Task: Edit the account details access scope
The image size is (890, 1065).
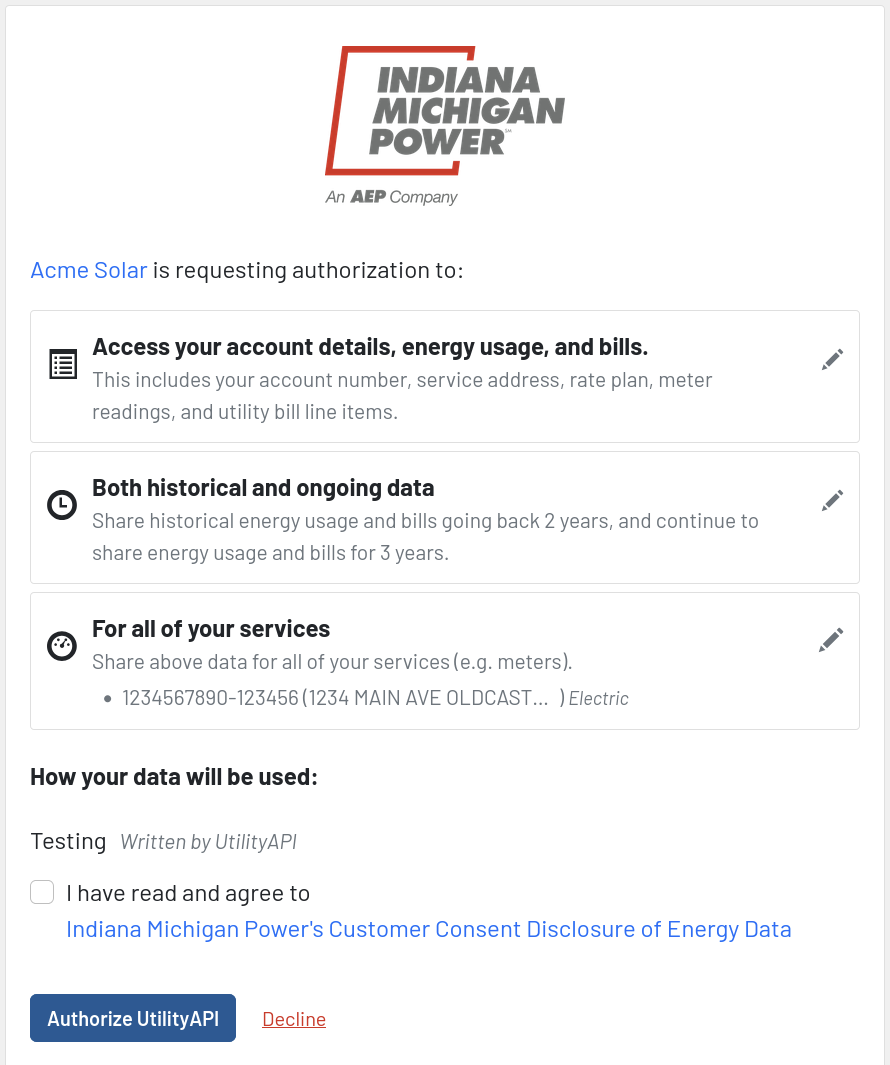Action: [832, 359]
